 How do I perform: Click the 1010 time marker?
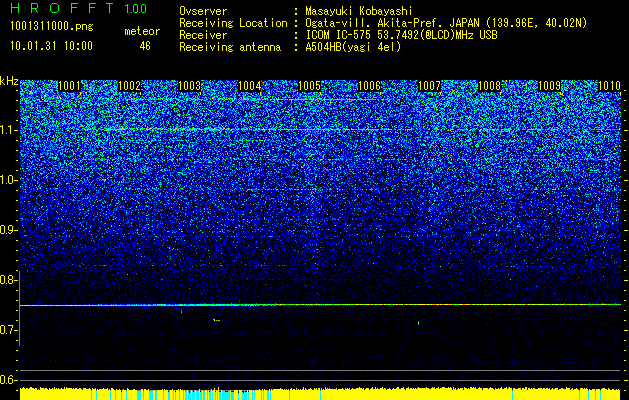(609, 86)
